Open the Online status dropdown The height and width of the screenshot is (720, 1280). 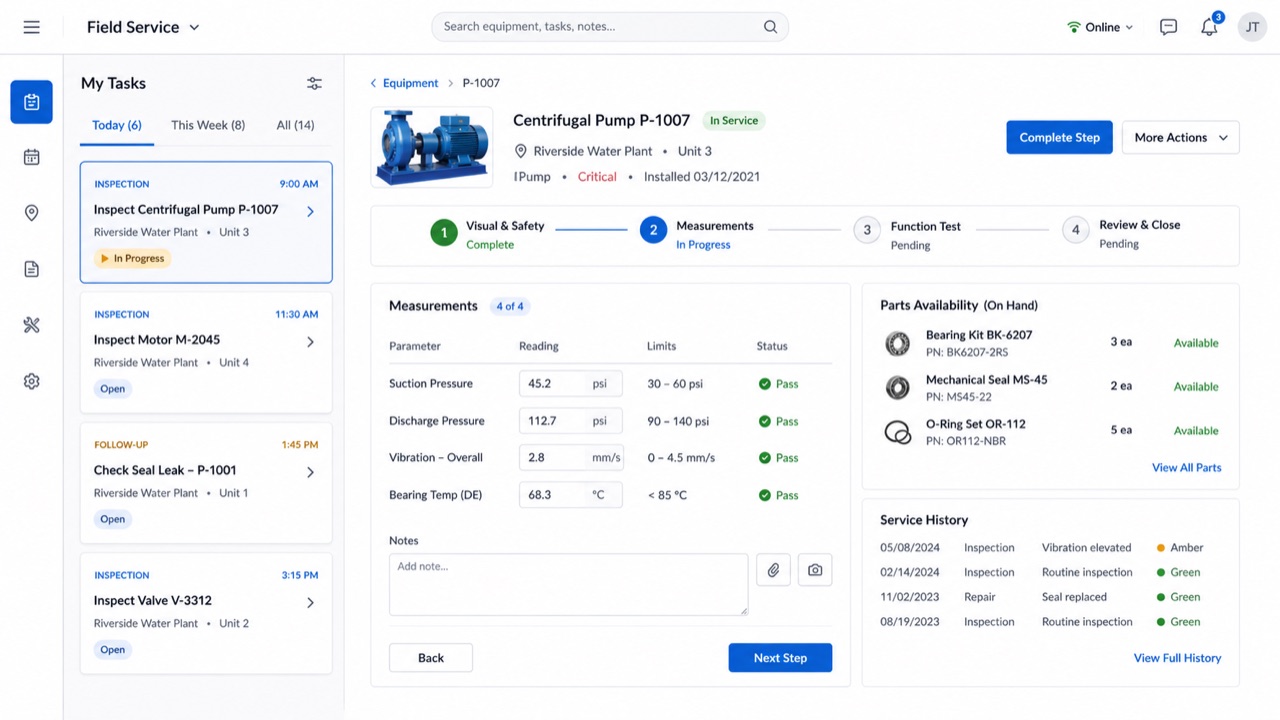1100,27
